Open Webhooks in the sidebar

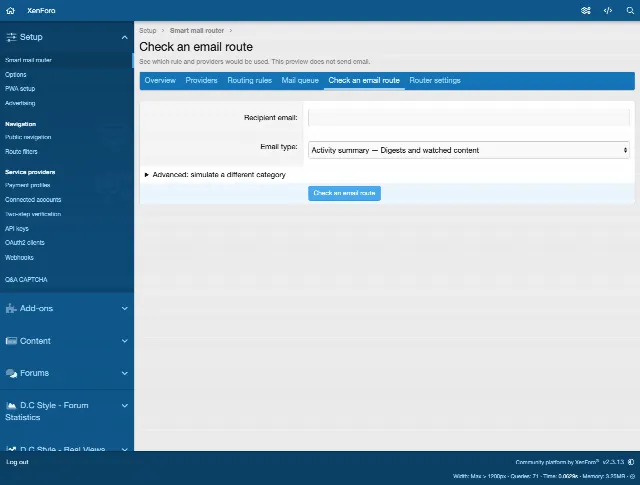coord(19,258)
